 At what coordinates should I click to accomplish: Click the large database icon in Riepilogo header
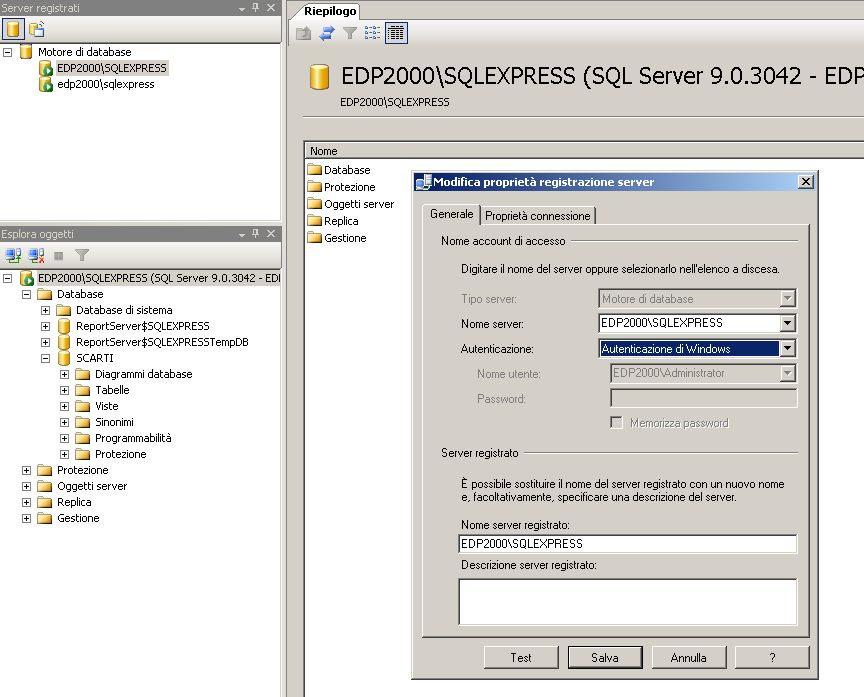pyautogui.click(x=319, y=77)
